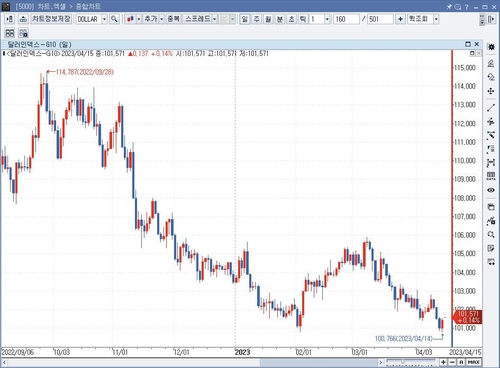This screenshot has height=368, width=500.
Task: Click the 틱조회 lookup button
Action: (420, 19)
